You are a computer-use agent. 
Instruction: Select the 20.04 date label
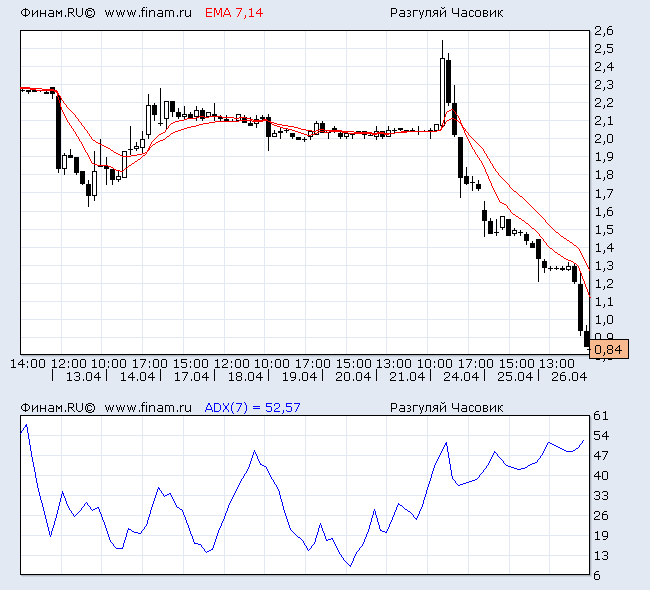(353, 376)
